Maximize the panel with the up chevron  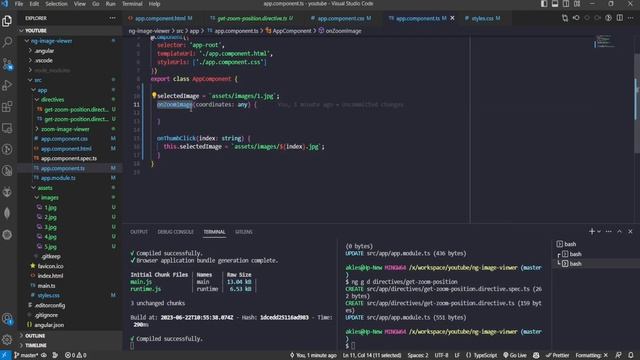(x=619, y=231)
